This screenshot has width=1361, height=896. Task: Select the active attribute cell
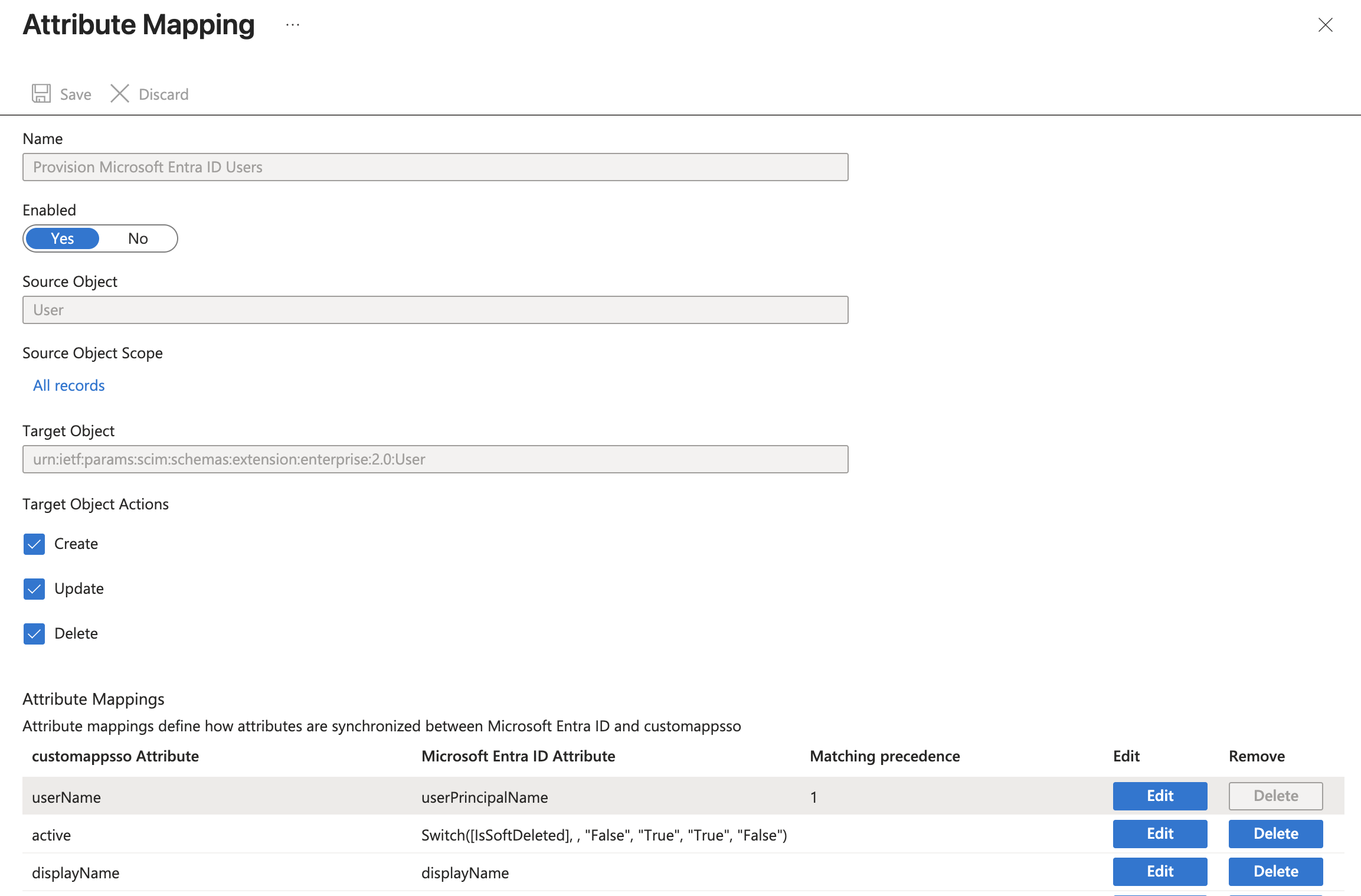(x=51, y=835)
